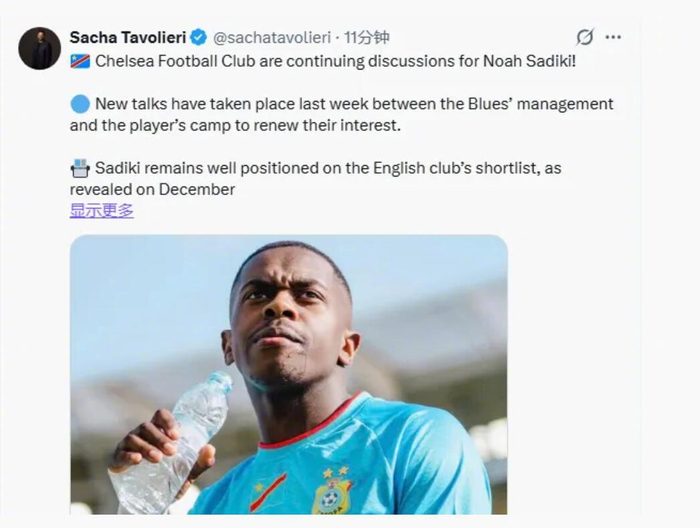
Task: Click the Sacha Tavolieri display name
Action: coord(127,37)
